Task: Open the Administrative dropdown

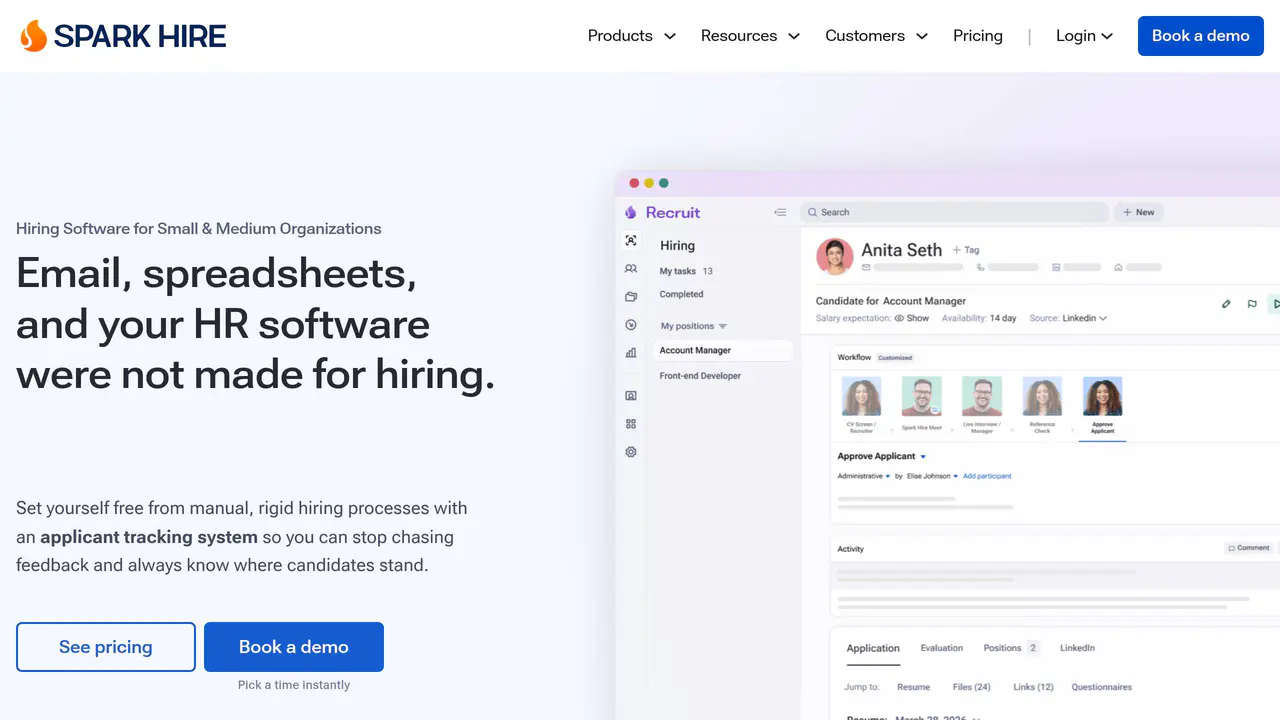Action: coord(864,476)
